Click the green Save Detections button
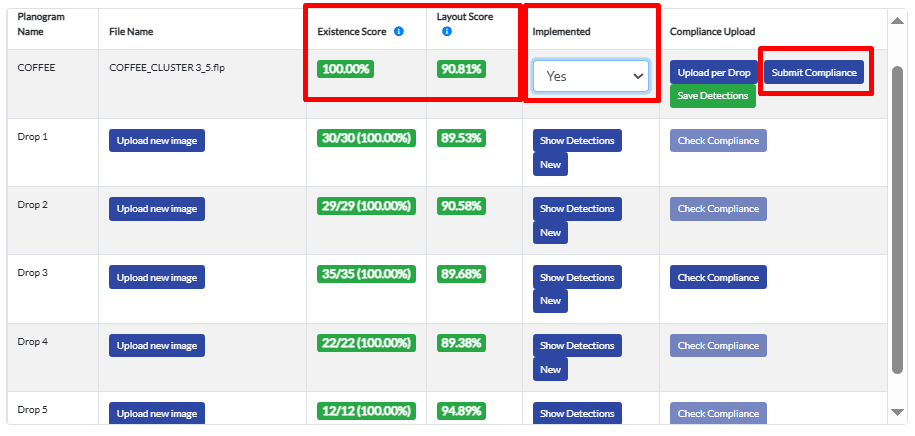Screen dimensions: 915x436 point(713,96)
